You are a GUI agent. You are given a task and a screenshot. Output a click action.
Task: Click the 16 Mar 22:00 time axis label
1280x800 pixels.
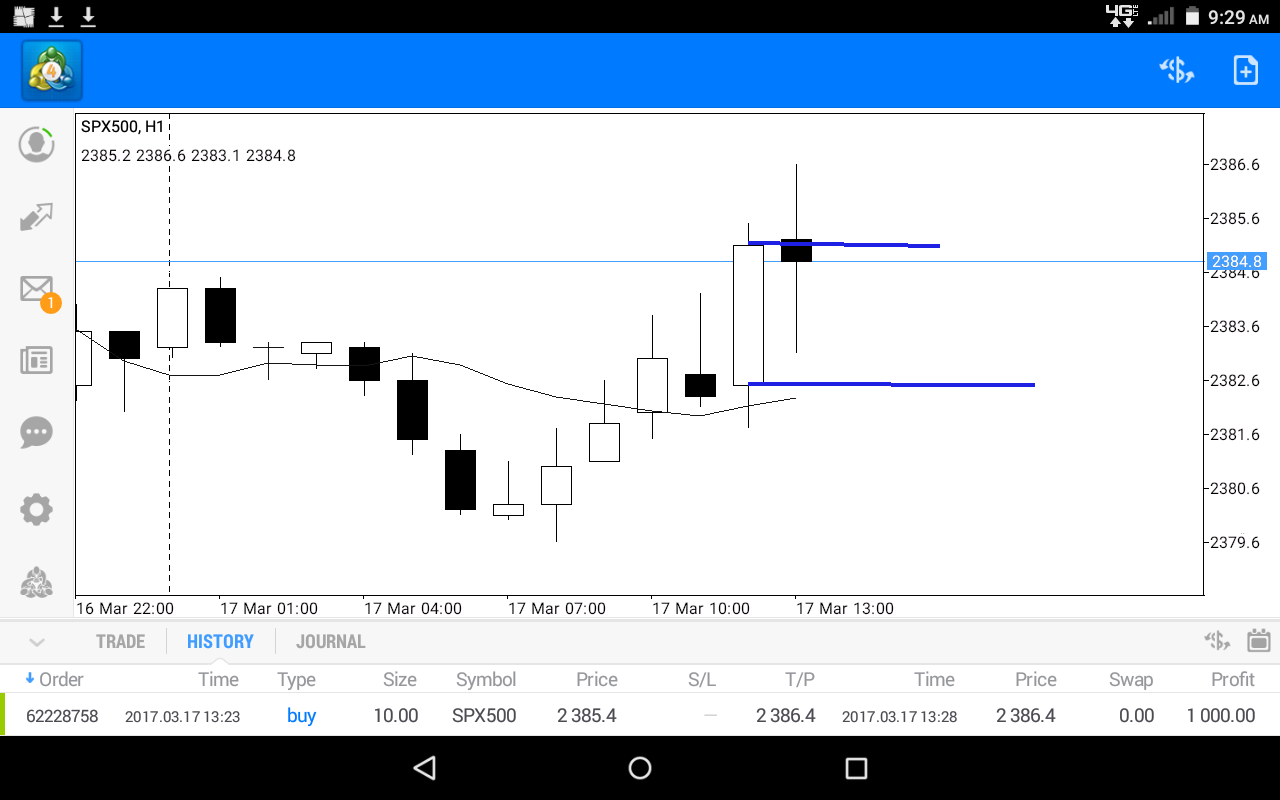click(x=124, y=608)
